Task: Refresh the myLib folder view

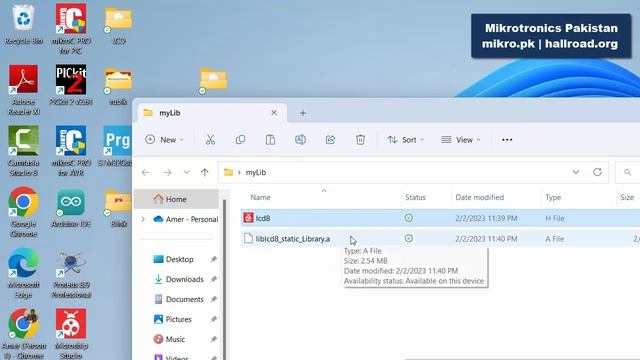Action: 598,172
